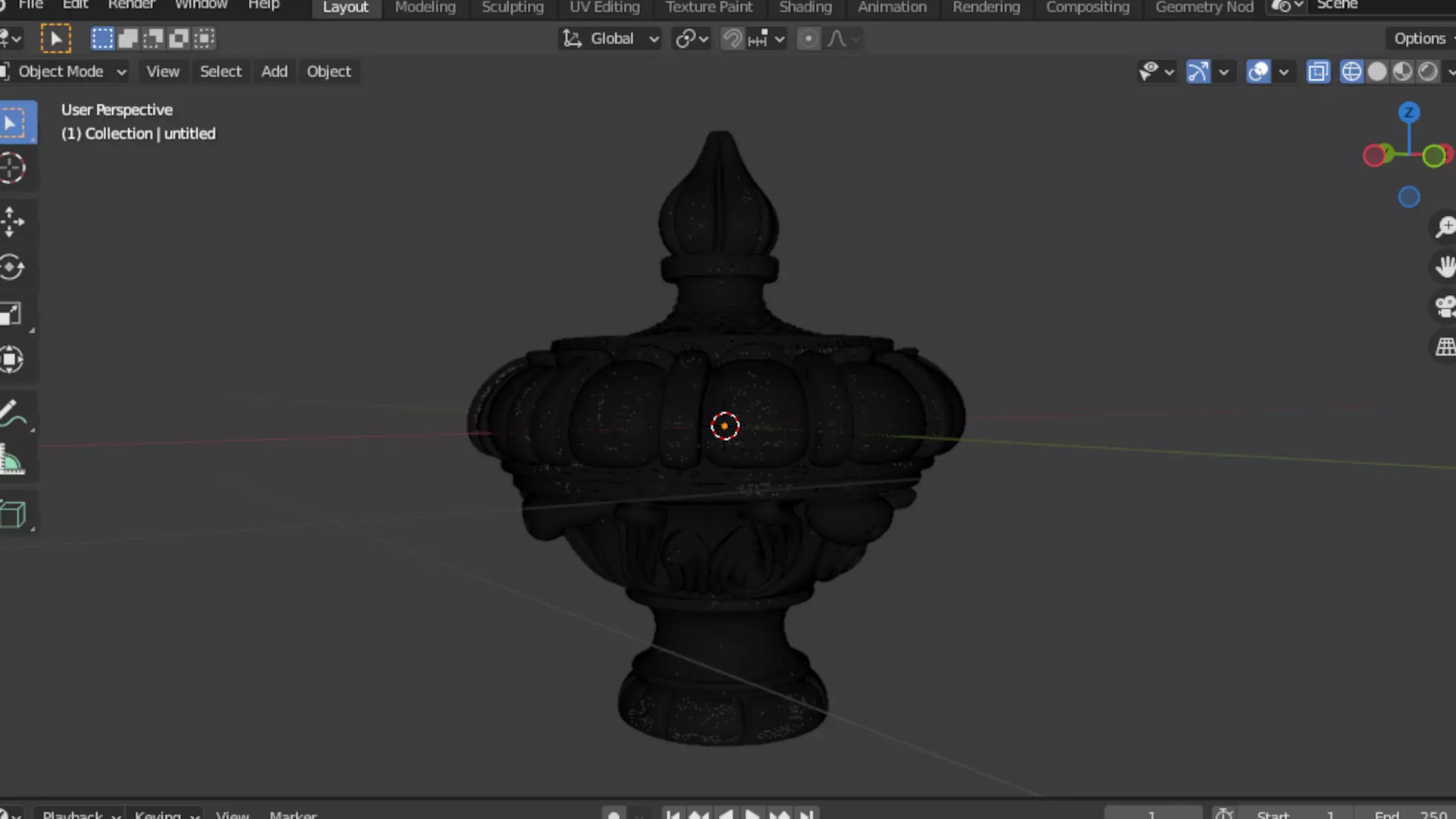The image size is (1456, 819).
Task: Click the tweak select tool icon in header
Action: 55,39
